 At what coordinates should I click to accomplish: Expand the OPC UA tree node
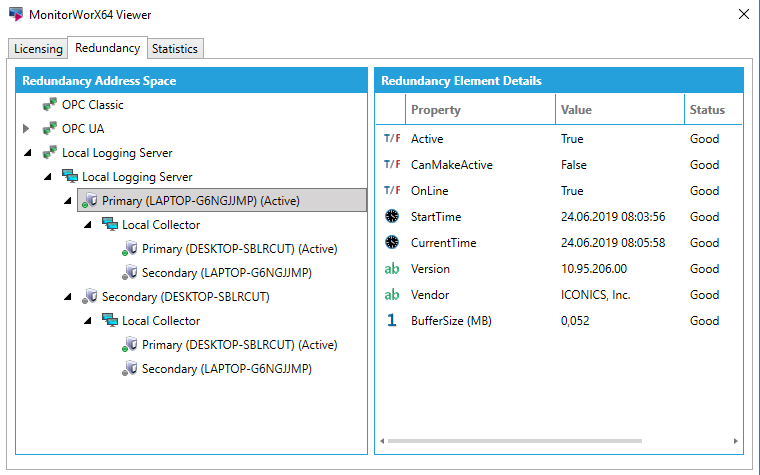click(x=26, y=128)
